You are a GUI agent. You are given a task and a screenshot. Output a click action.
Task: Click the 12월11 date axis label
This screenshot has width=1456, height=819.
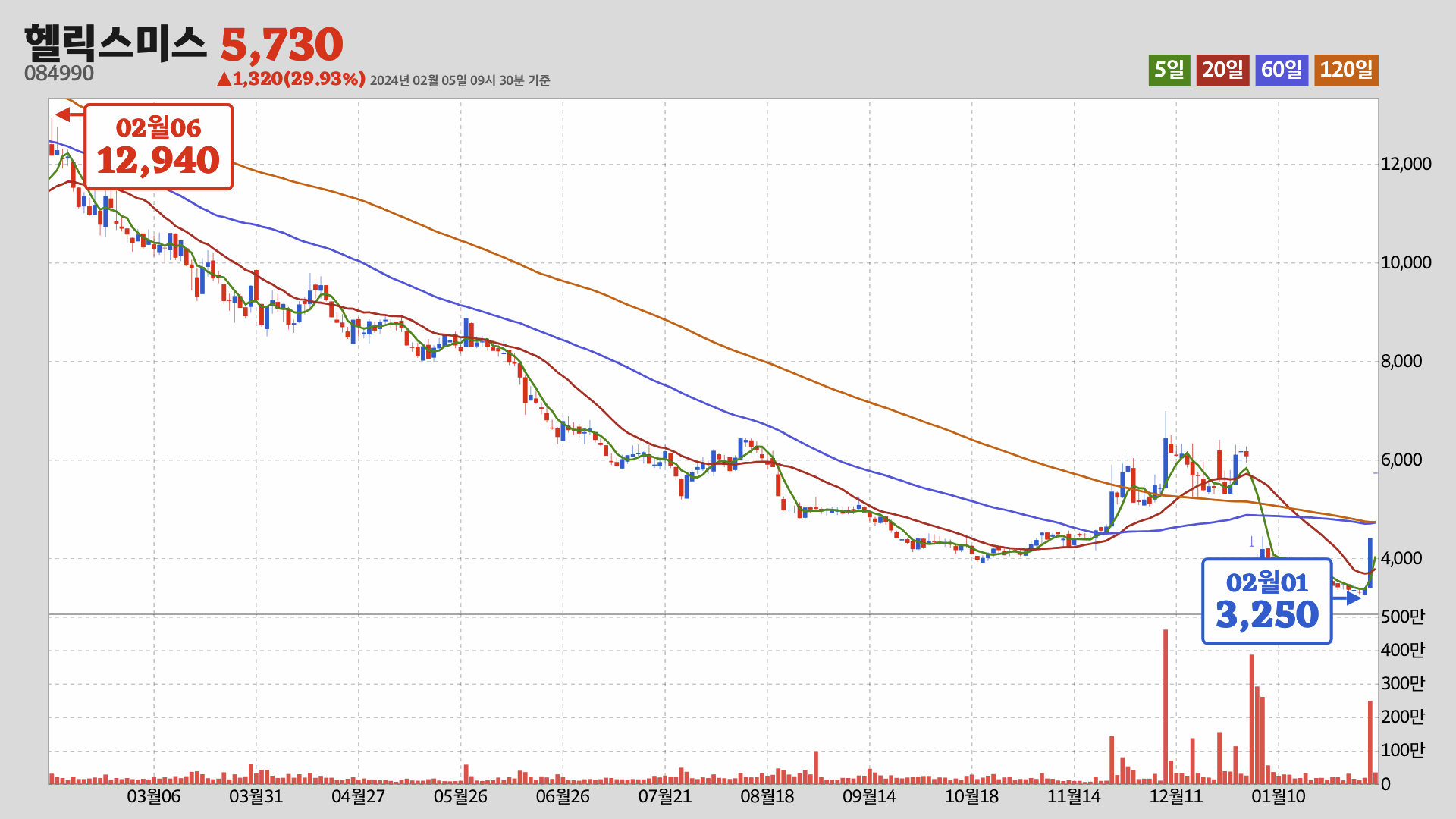tap(1177, 796)
